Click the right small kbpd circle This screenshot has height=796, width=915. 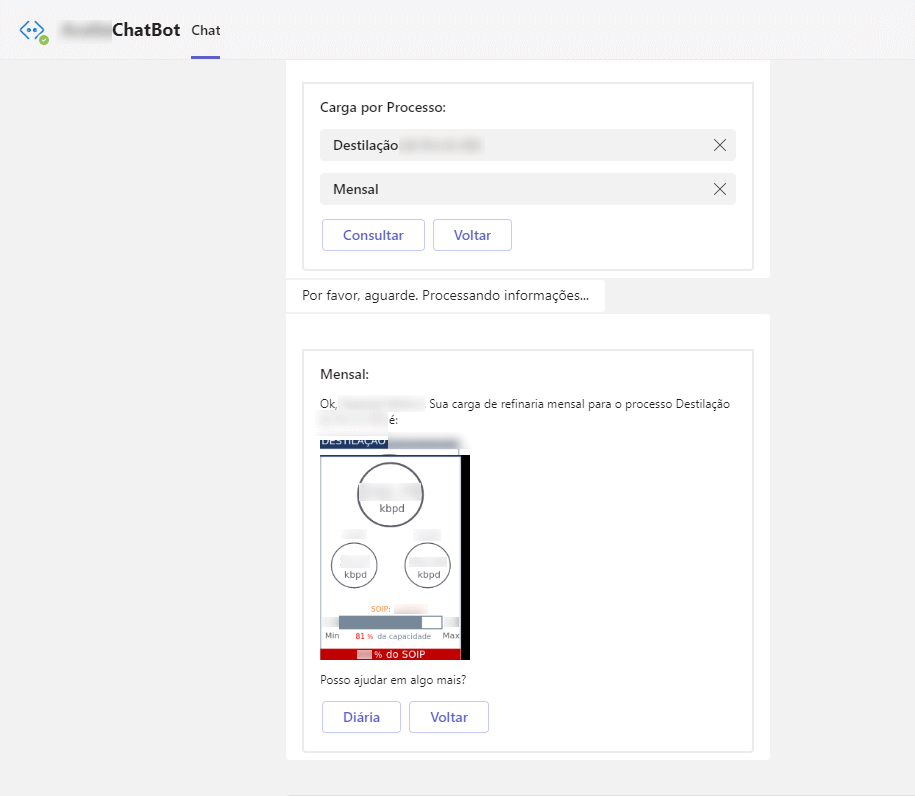point(427,565)
